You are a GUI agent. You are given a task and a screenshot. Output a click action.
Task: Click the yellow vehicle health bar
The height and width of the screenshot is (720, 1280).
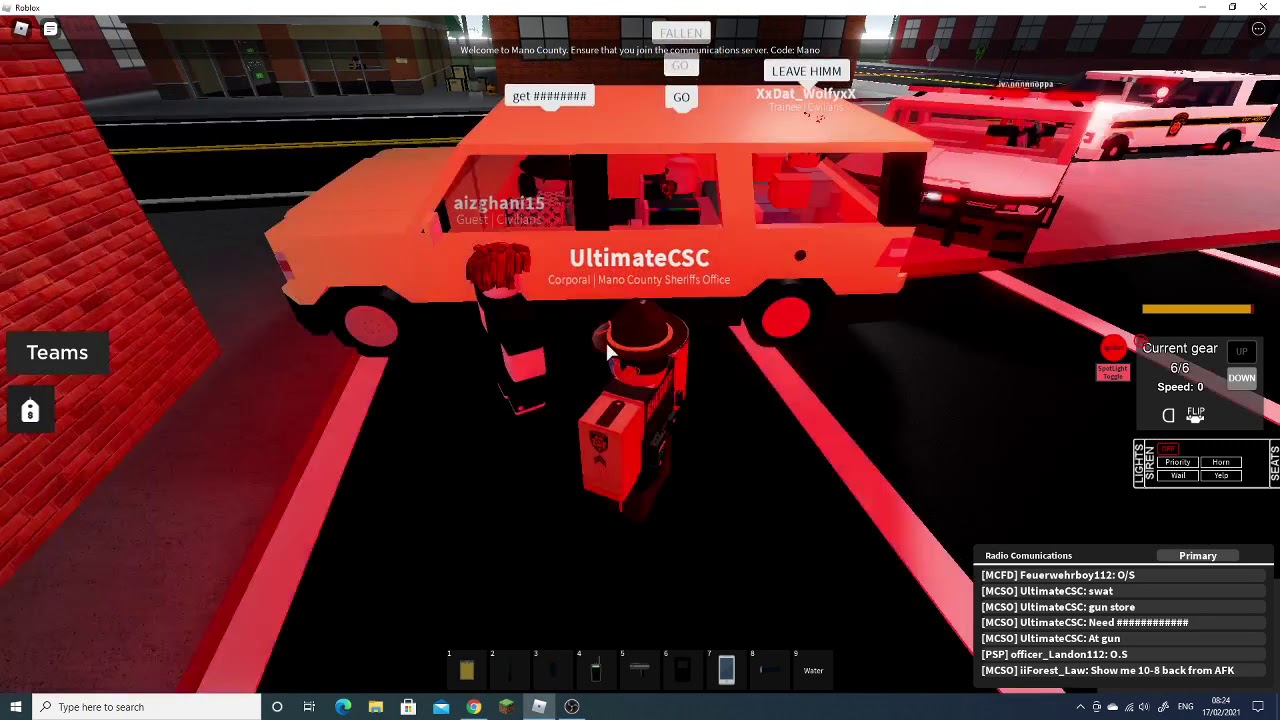(1197, 309)
